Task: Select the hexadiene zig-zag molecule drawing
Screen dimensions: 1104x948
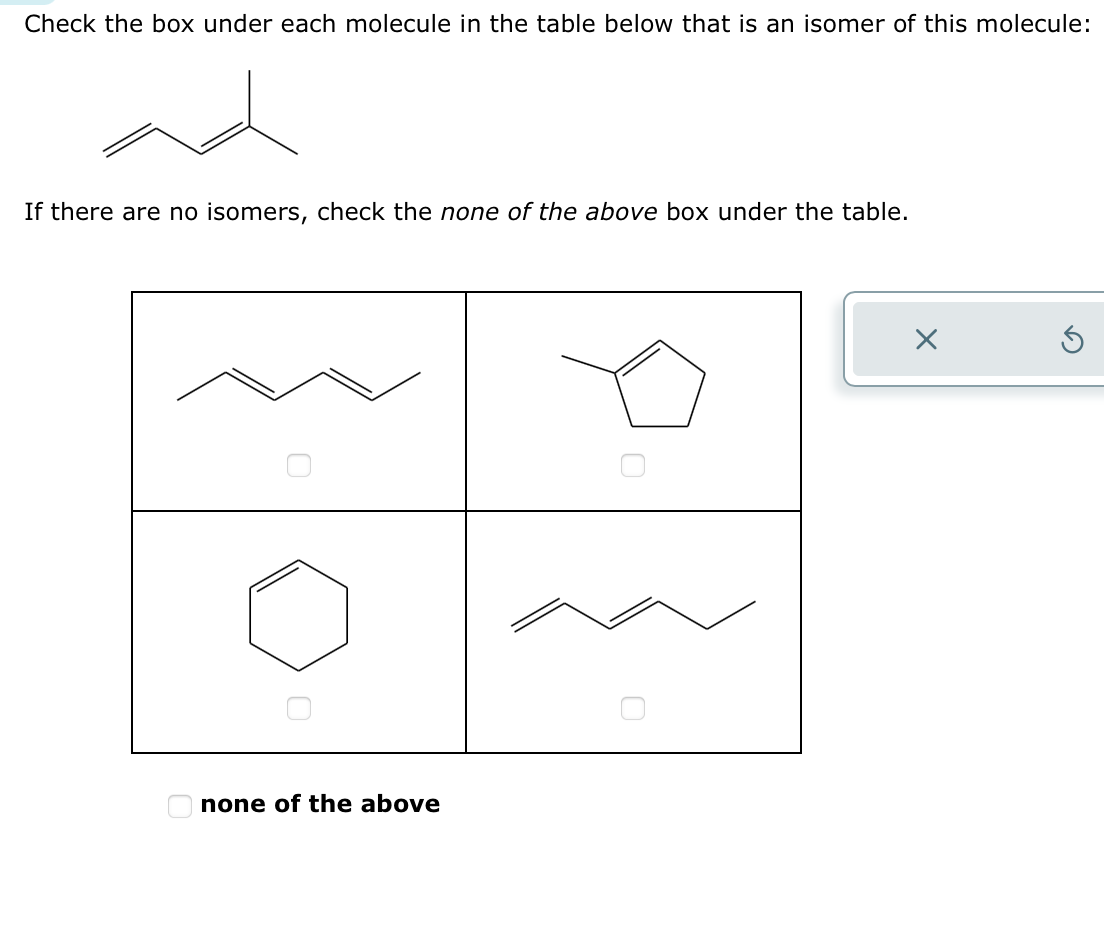Action: (x=299, y=384)
